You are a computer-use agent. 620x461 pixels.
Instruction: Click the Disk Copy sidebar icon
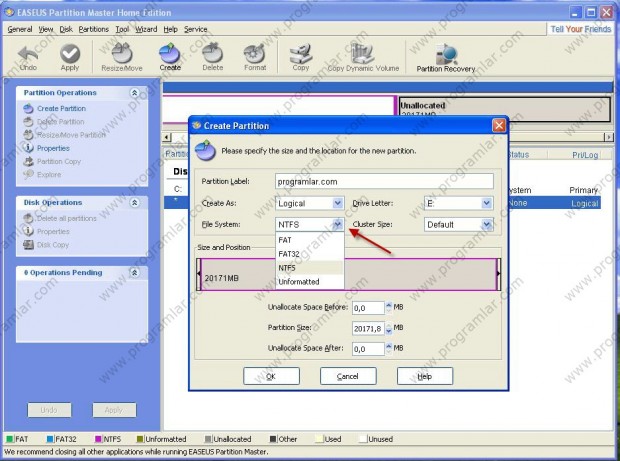click(x=28, y=245)
